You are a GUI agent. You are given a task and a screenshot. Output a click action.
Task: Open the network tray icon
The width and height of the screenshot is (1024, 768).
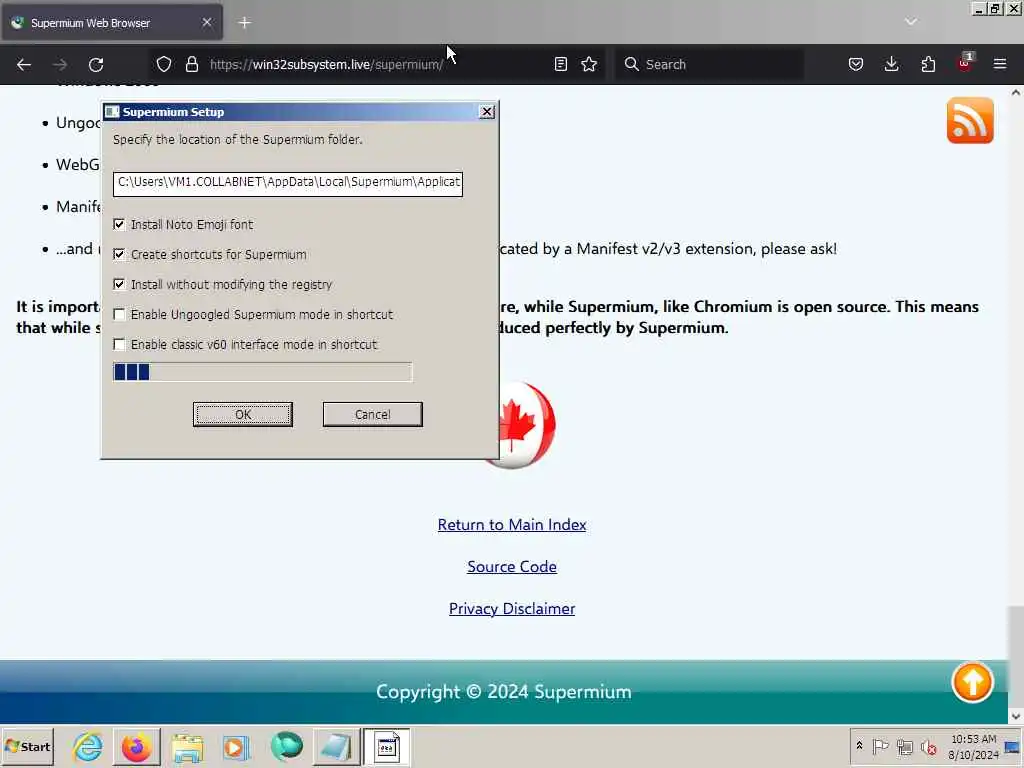point(904,746)
